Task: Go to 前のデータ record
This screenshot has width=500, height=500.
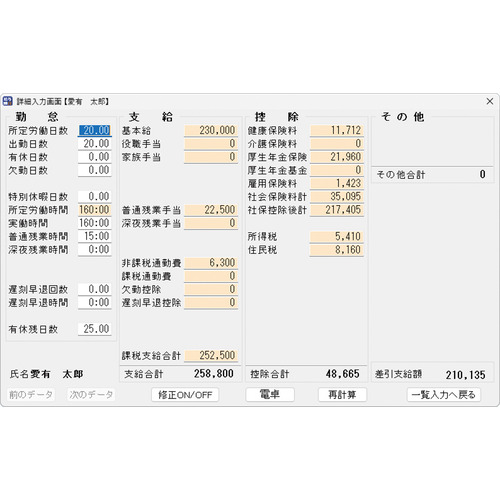Action: pyautogui.click(x=31, y=395)
